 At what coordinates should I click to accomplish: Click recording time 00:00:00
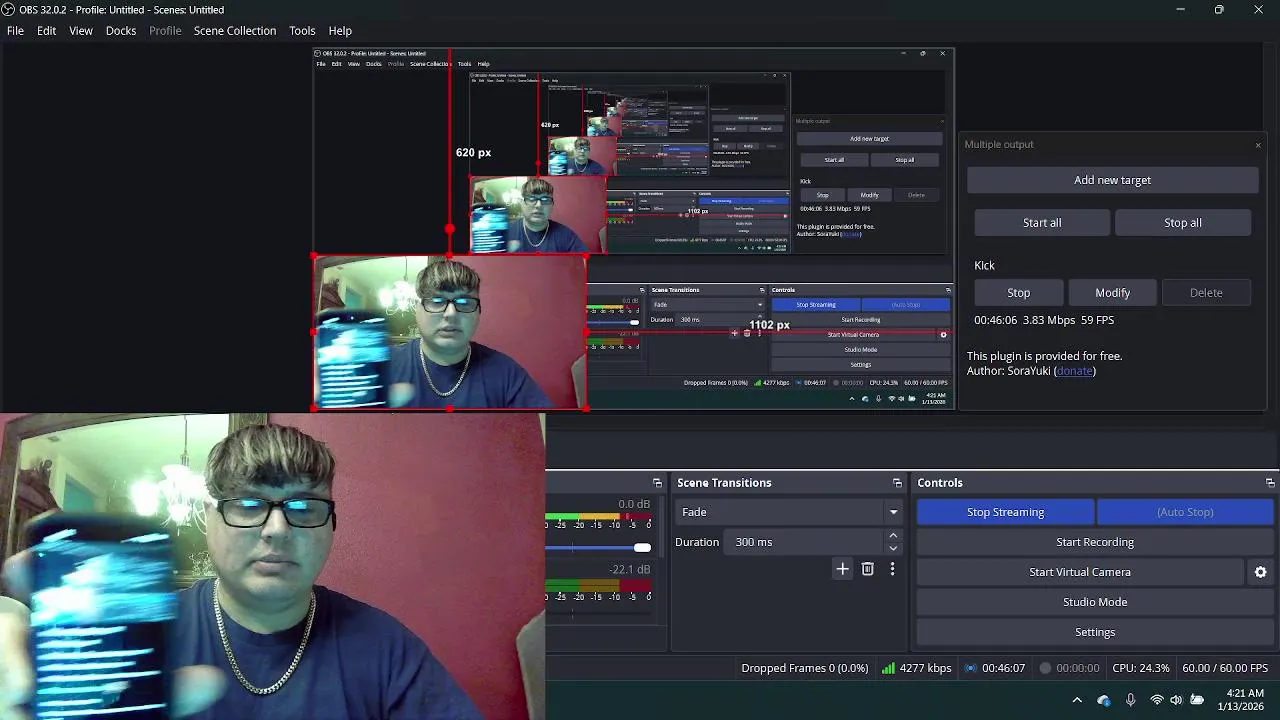point(1078,668)
